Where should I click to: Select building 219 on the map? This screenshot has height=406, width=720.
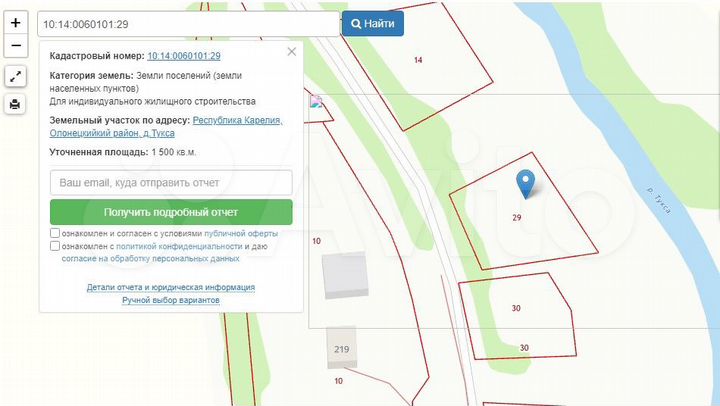(341, 351)
